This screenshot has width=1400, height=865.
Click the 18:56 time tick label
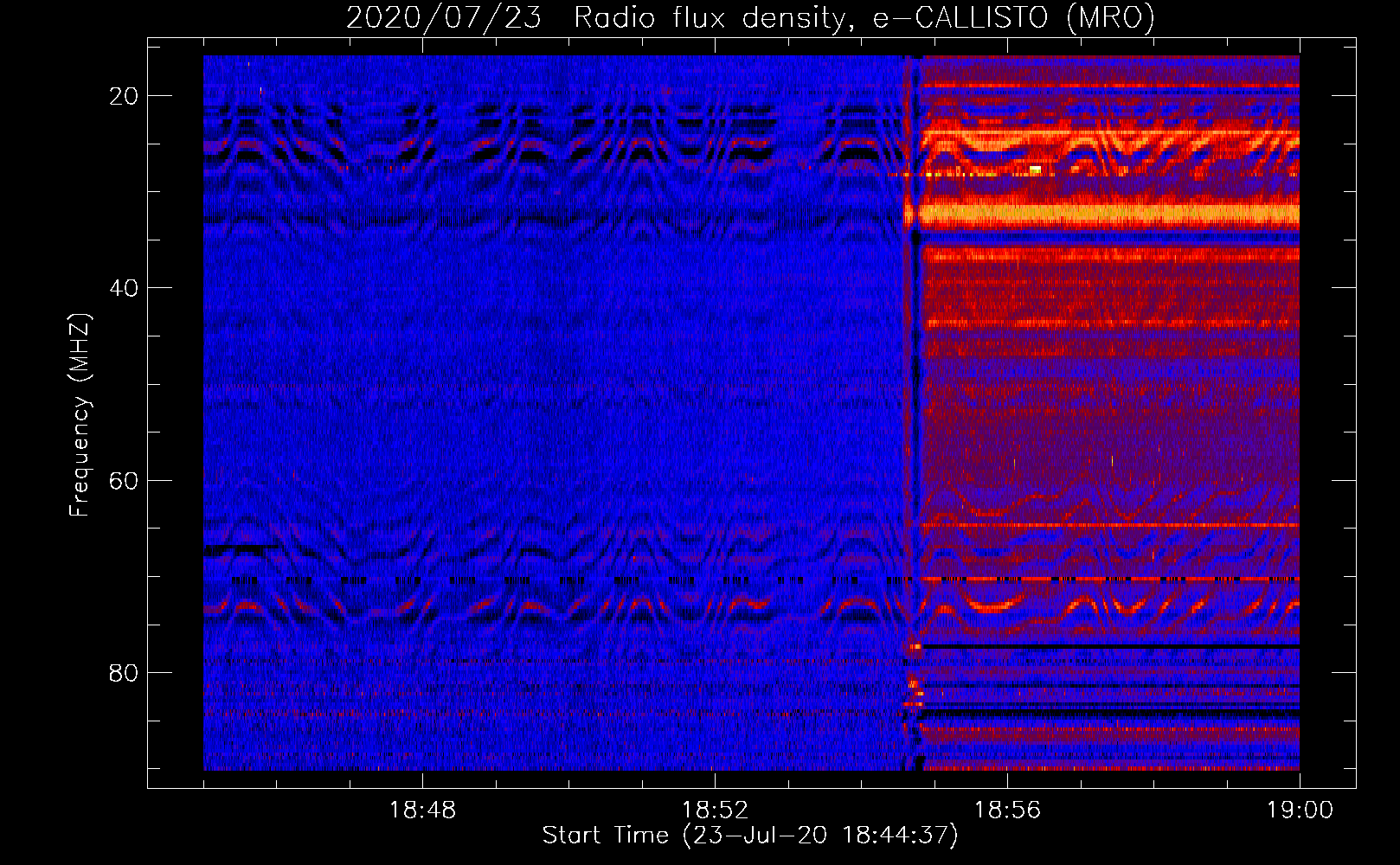tap(1007, 811)
